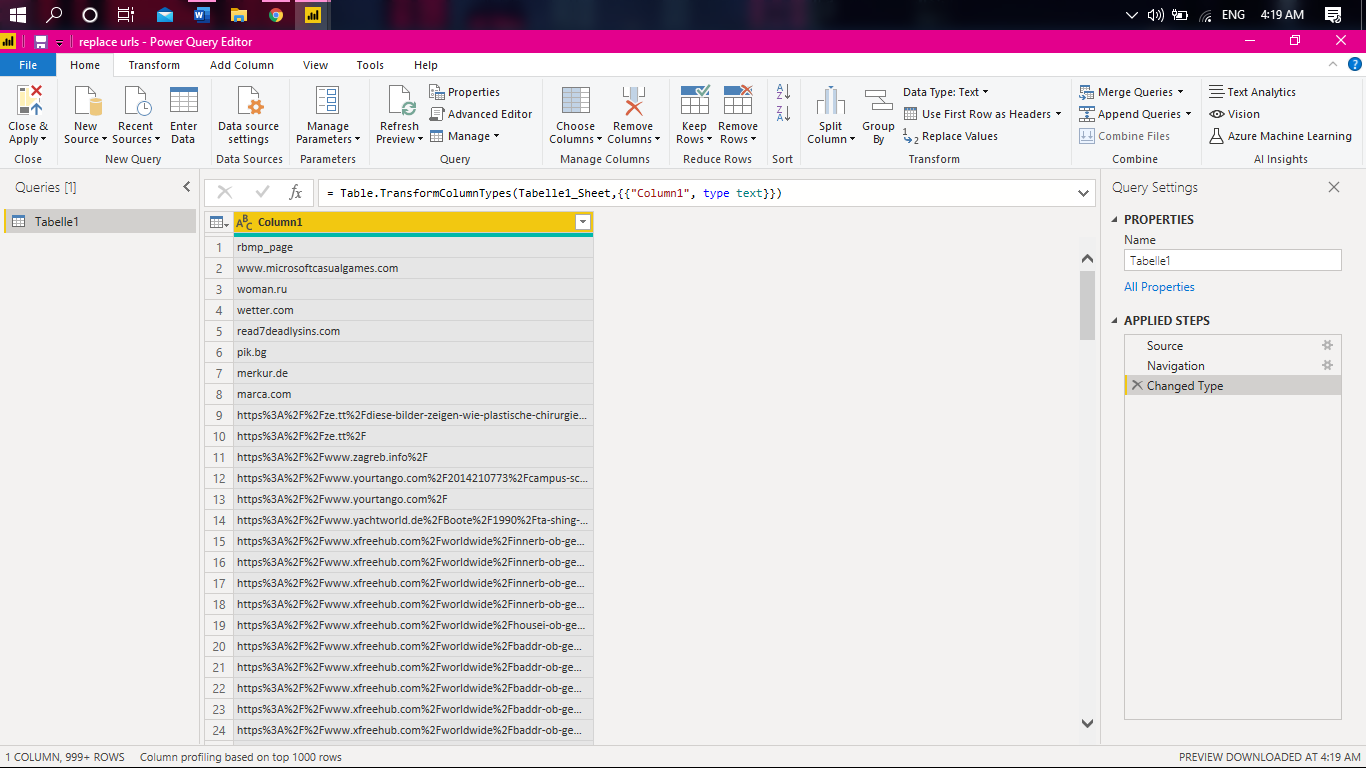Viewport: 1366px width, 768px height.
Task: Open the Add Column tab
Action: point(244,64)
